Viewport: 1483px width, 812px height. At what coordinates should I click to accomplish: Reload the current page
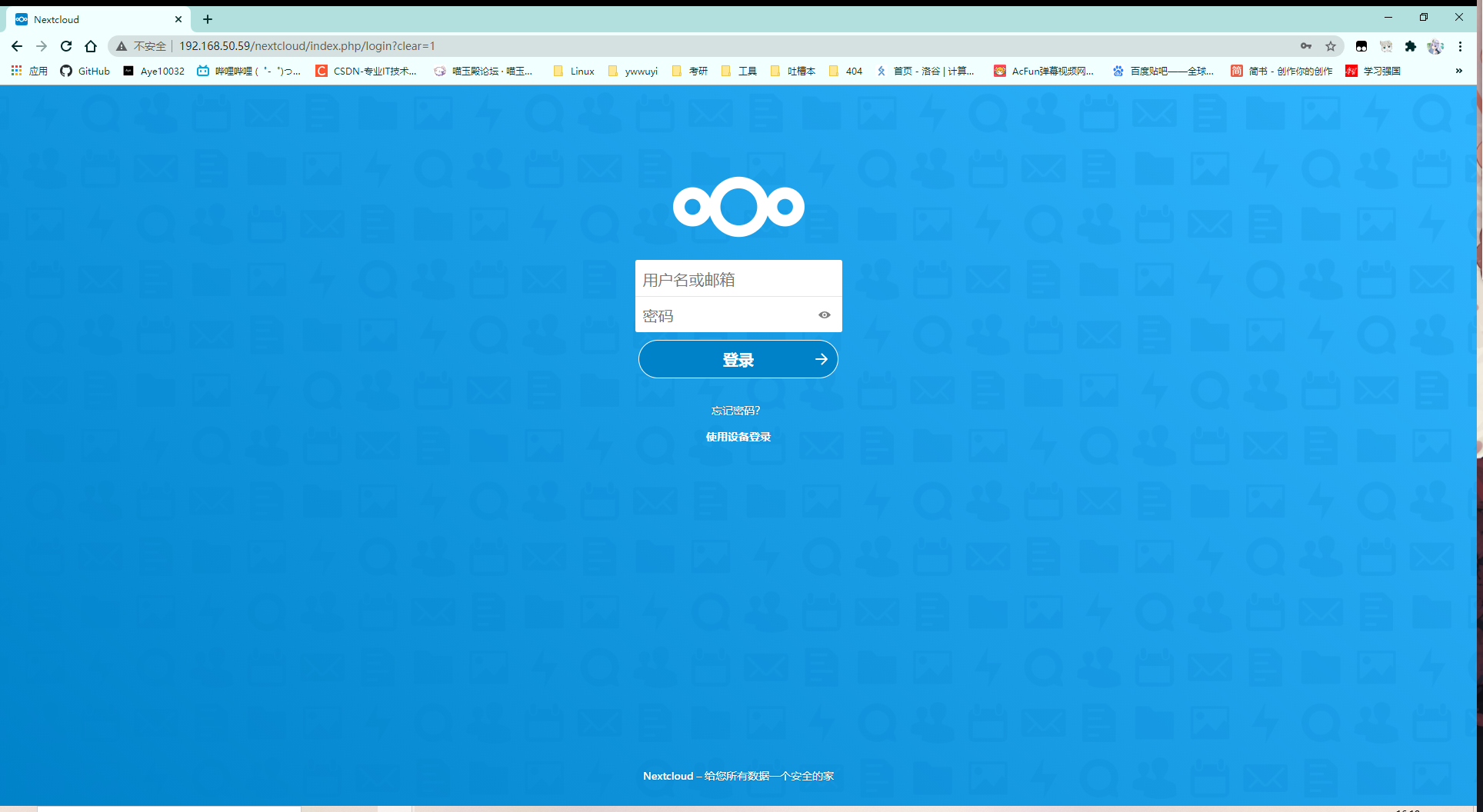[x=66, y=46]
